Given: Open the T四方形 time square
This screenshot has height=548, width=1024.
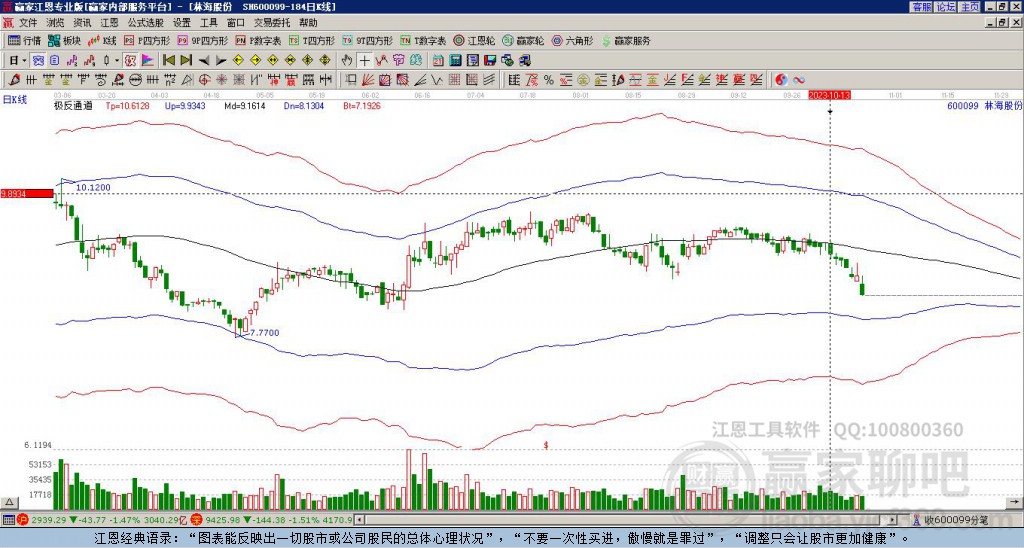Looking at the screenshot, I should tap(312, 40).
